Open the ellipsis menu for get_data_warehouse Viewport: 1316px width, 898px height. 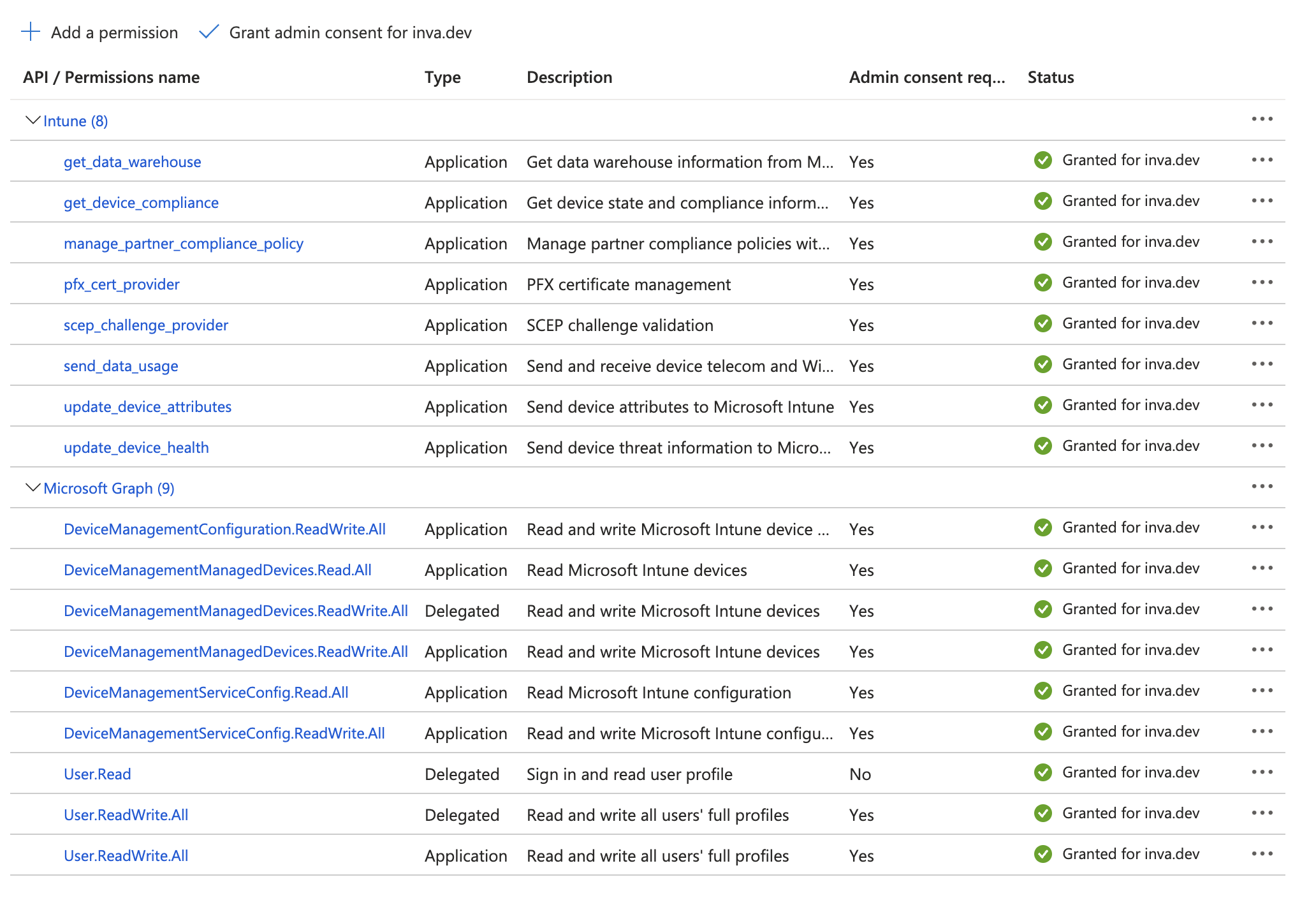(x=1262, y=160)
